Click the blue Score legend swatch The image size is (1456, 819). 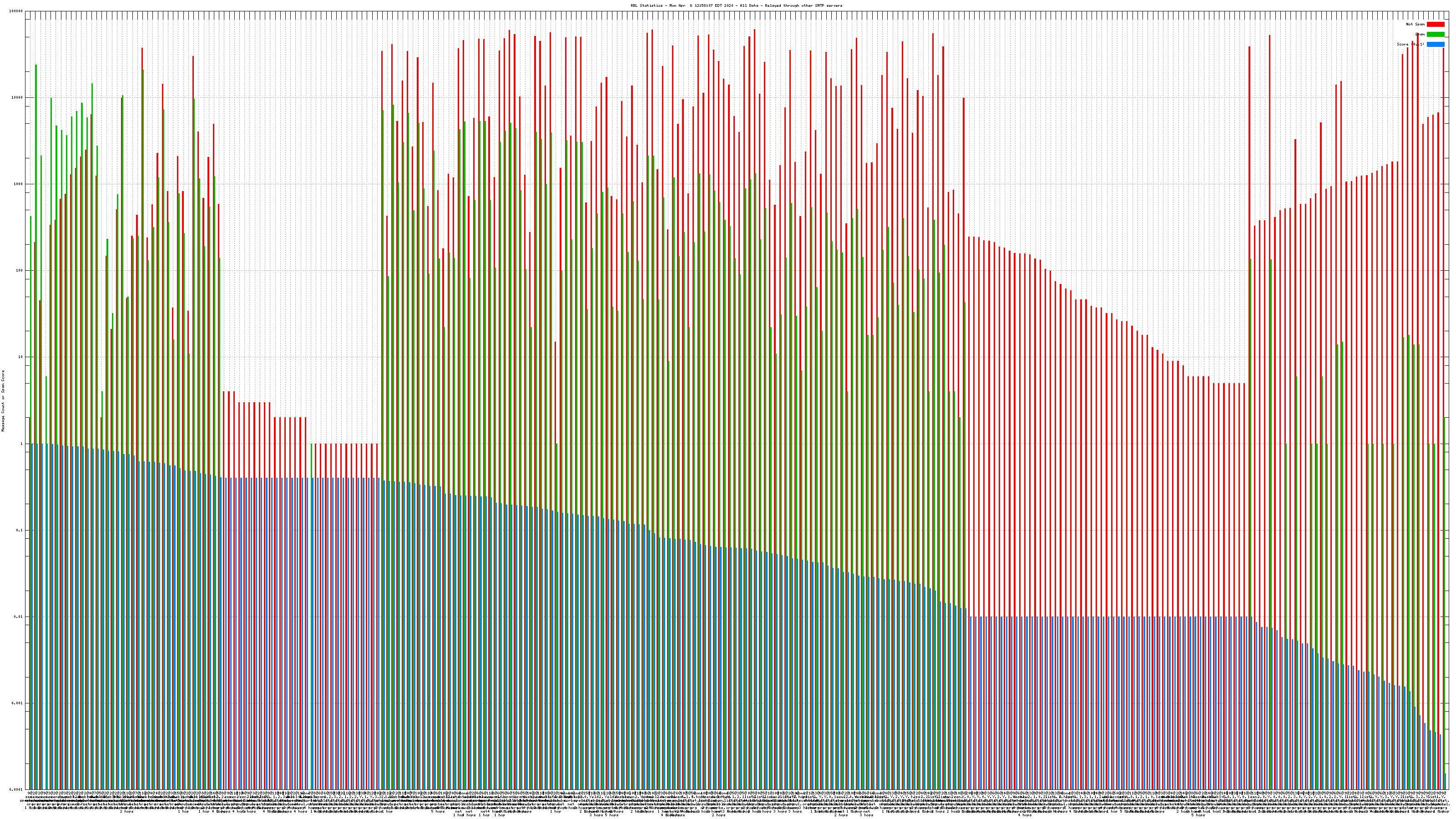click(1435, 44)
